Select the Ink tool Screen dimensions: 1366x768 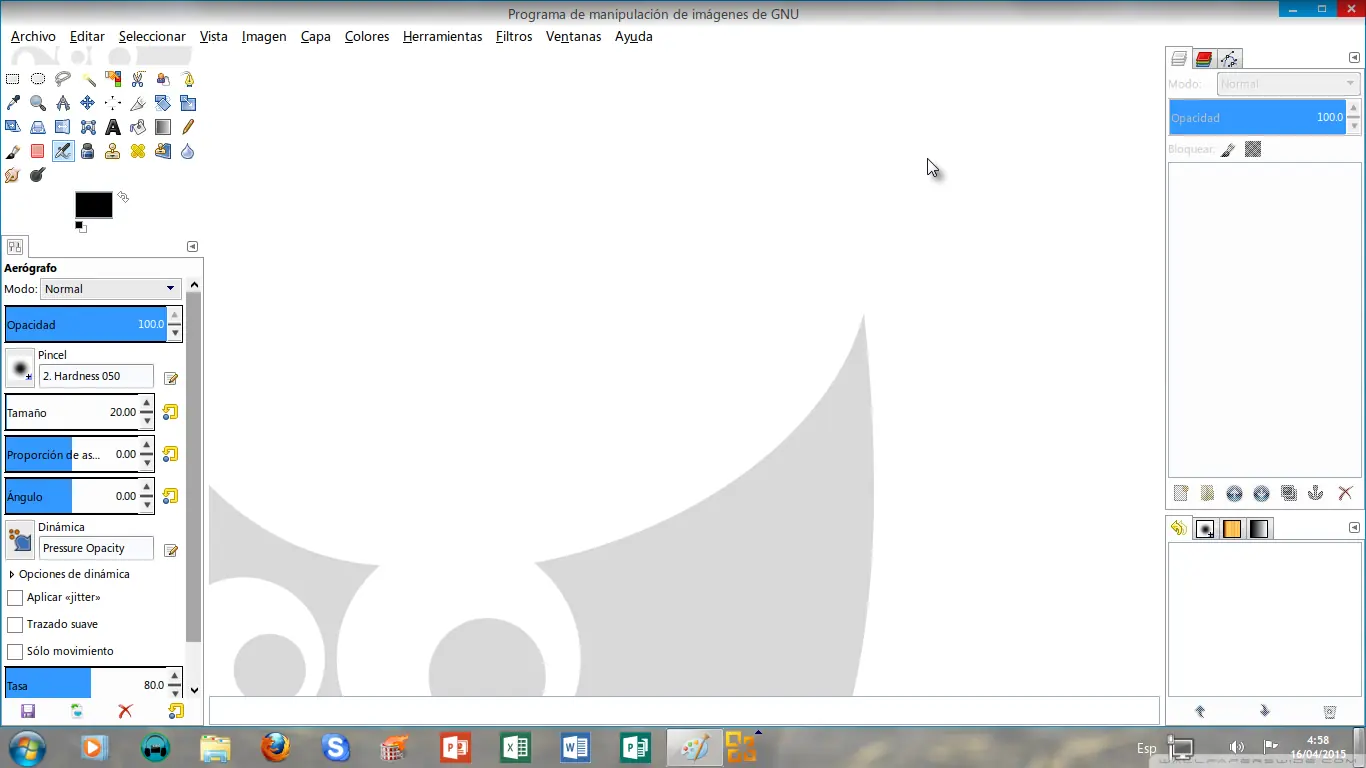(88, 151)
